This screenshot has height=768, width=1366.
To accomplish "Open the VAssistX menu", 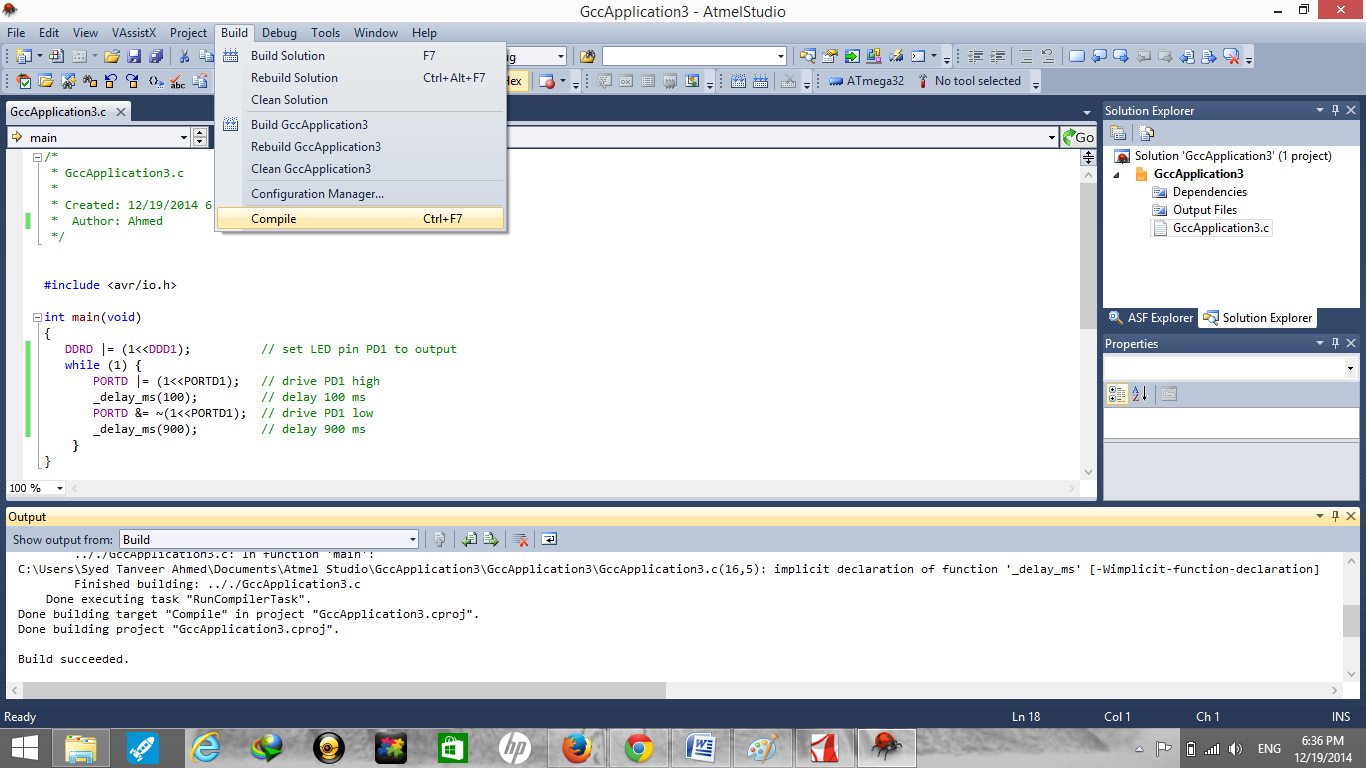I will click(133, 33).
